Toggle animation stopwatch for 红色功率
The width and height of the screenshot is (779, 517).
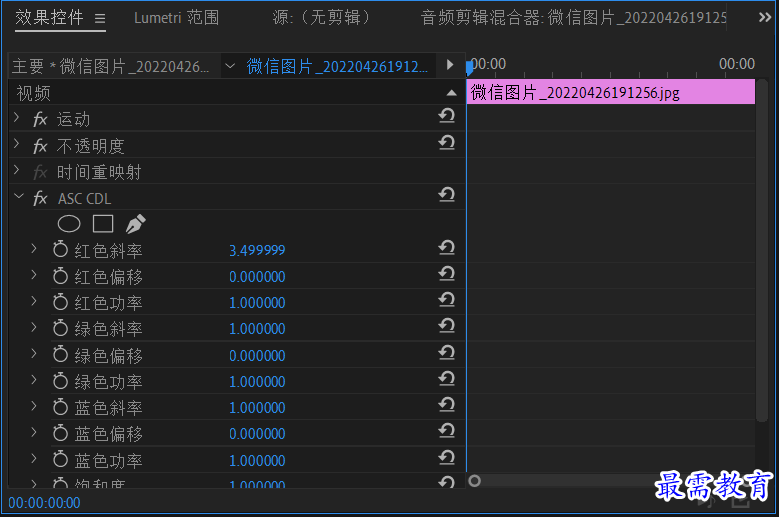click(61, 301)
